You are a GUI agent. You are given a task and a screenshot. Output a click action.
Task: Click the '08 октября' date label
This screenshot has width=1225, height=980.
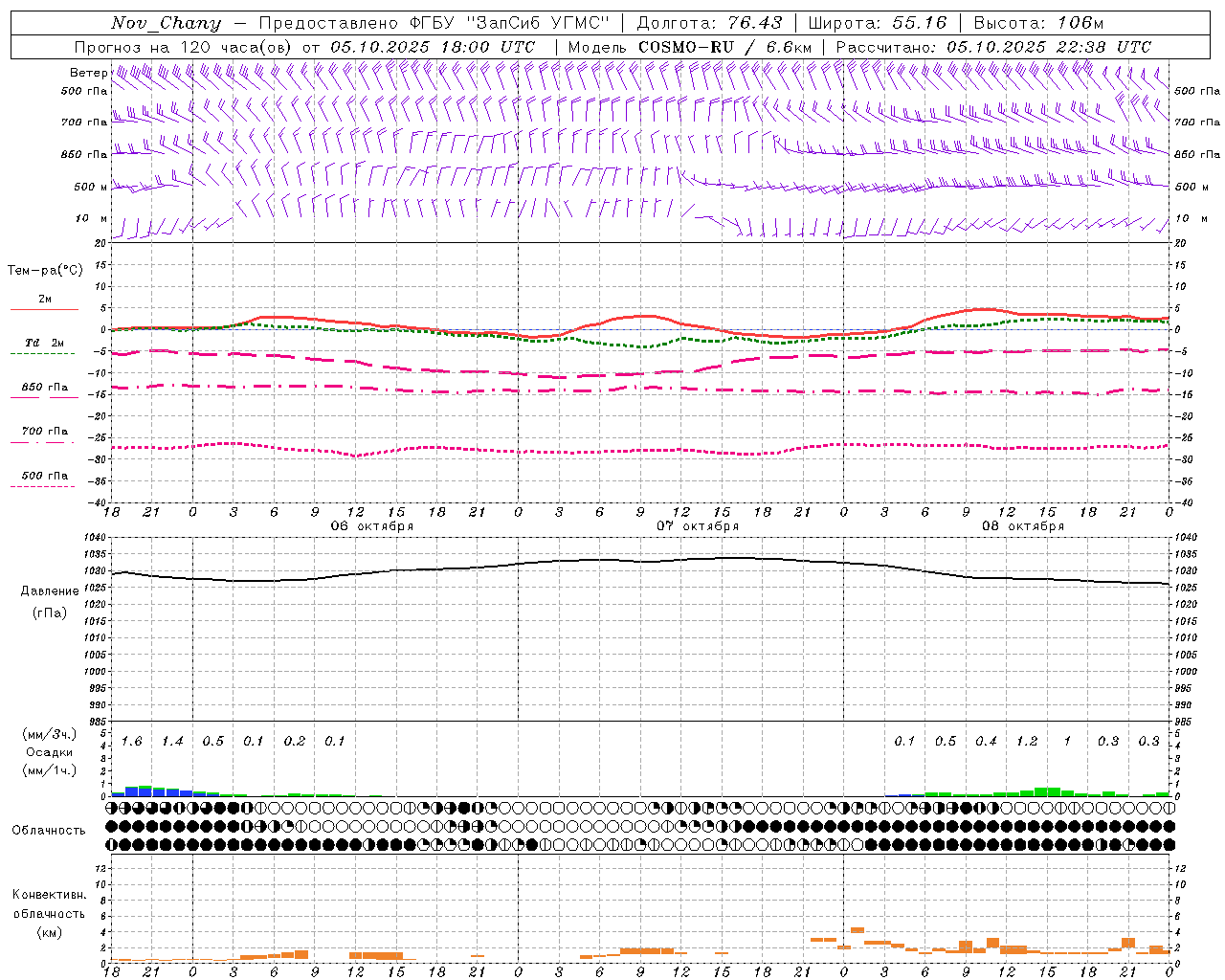click(x=1023, y=526)
